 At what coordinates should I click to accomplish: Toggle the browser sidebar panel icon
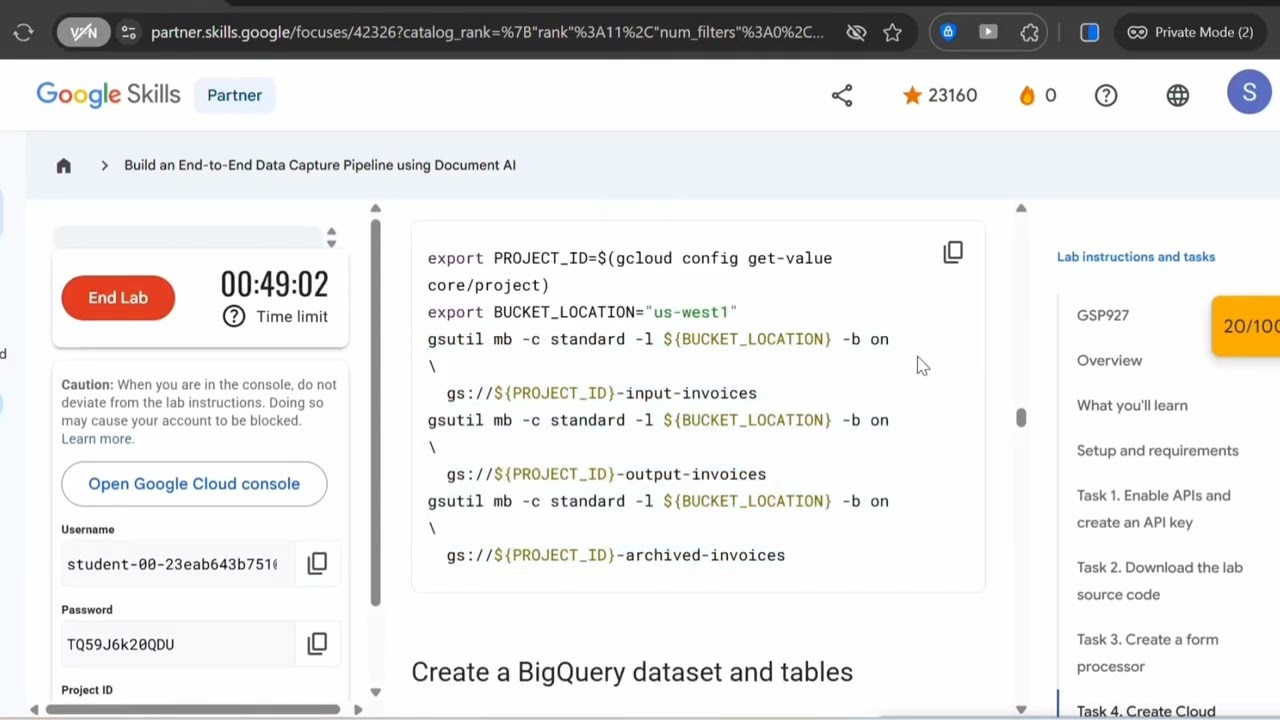click(x=1089, y=32)
